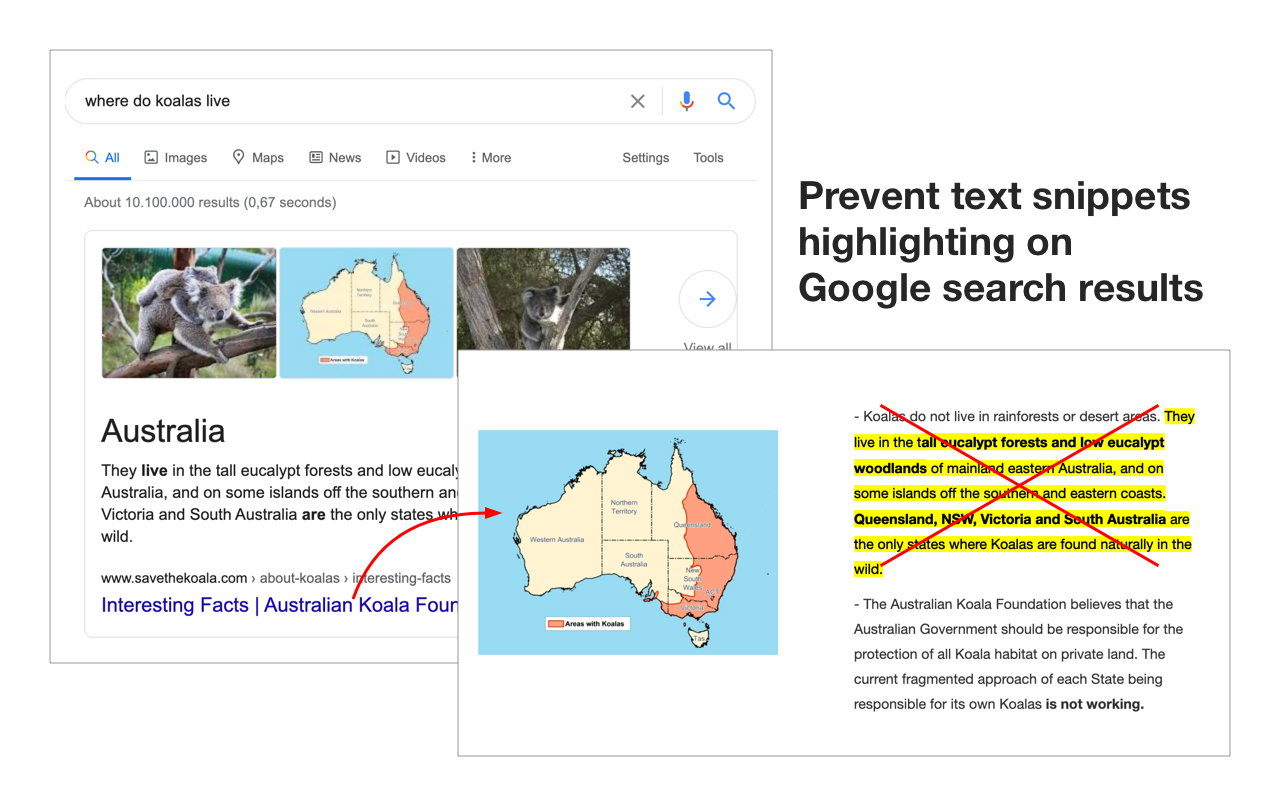Click the koala mother and joey thumbnail
This screenshot has width=1280, height=800.
188,312
